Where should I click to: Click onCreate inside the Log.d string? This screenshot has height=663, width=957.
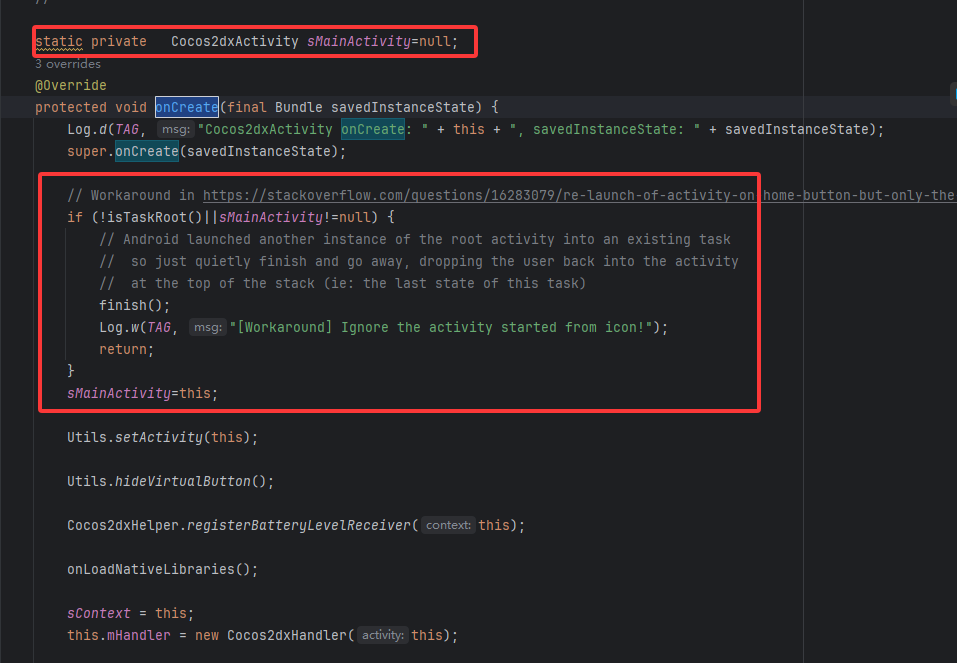click(x=373, y=129)
